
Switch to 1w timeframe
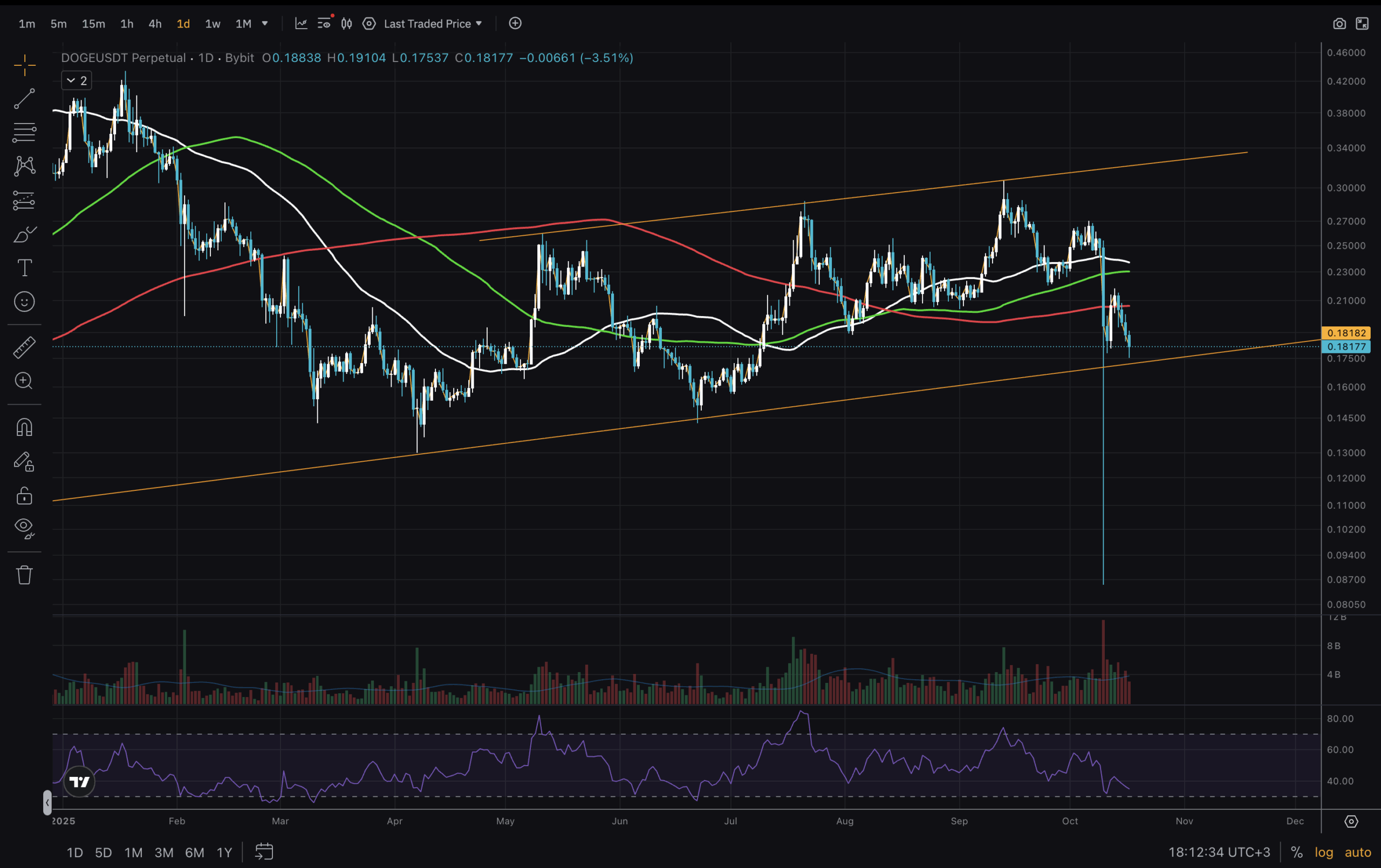coord(213,24)
